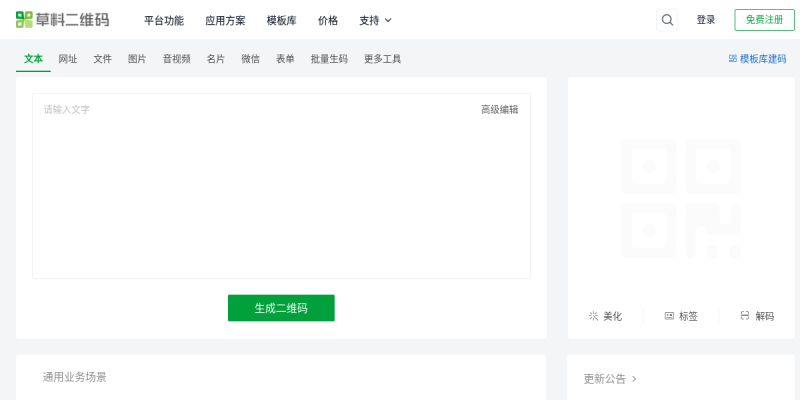This screenshot has height=400, width=800.
Task: Go to 模板库 in top navigation
Action: coord(282,20)
